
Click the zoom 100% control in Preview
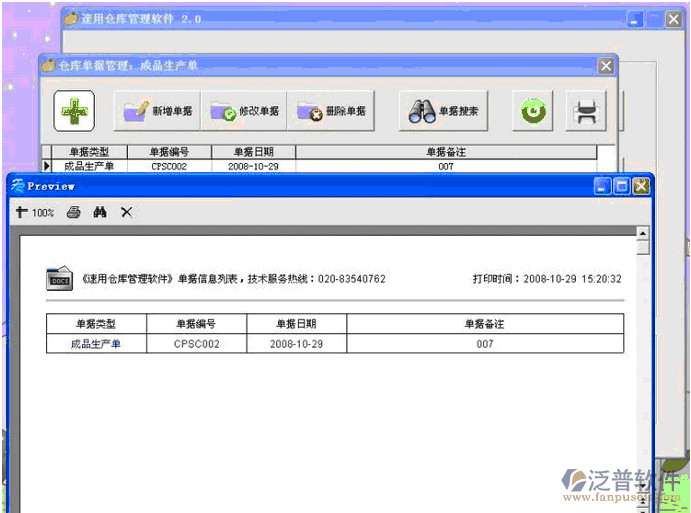(x=35, y=213)
